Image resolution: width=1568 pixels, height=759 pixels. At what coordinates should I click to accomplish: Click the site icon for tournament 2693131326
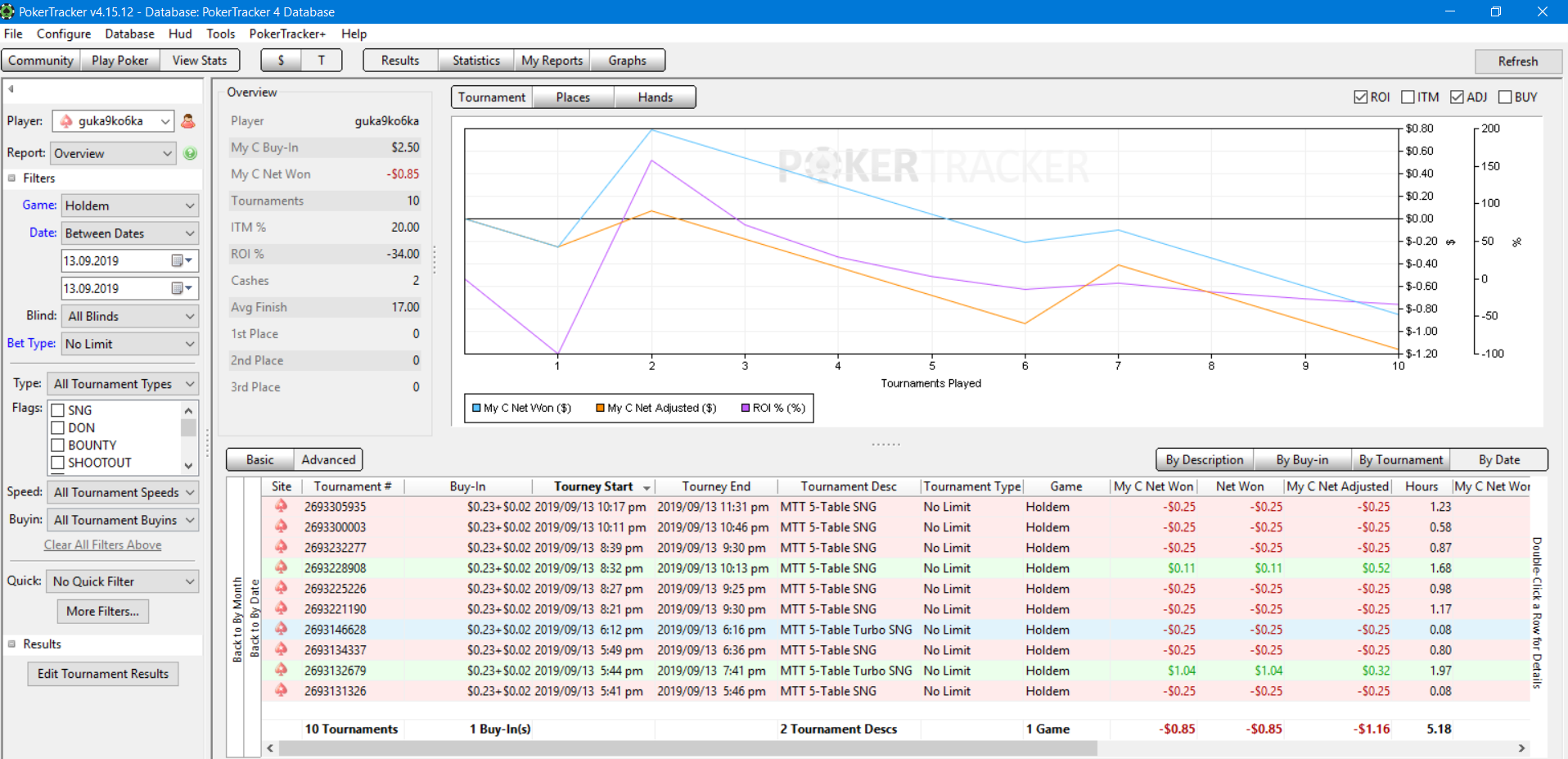click(282, 690)
